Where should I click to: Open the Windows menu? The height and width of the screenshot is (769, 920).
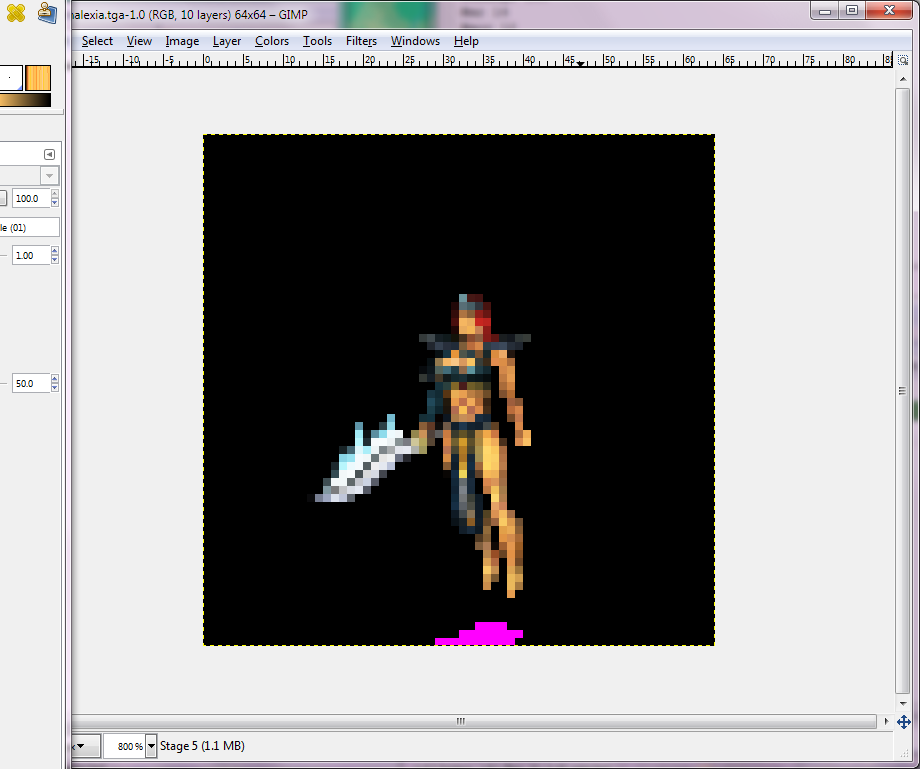pyautogui.click(x=415, y=41)
